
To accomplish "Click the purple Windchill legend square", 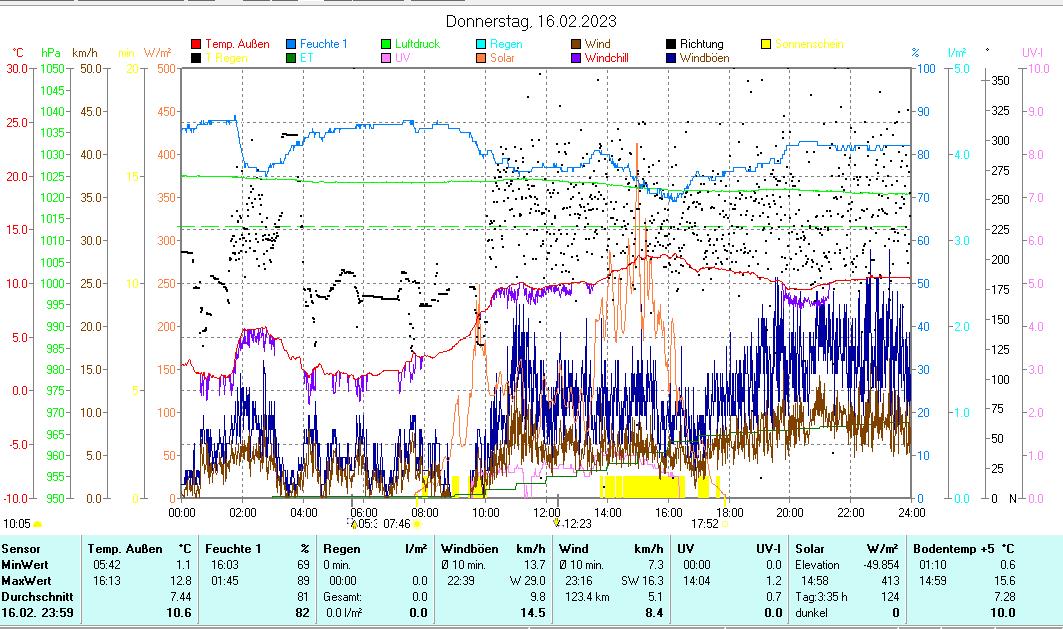I will click(576, 58).
